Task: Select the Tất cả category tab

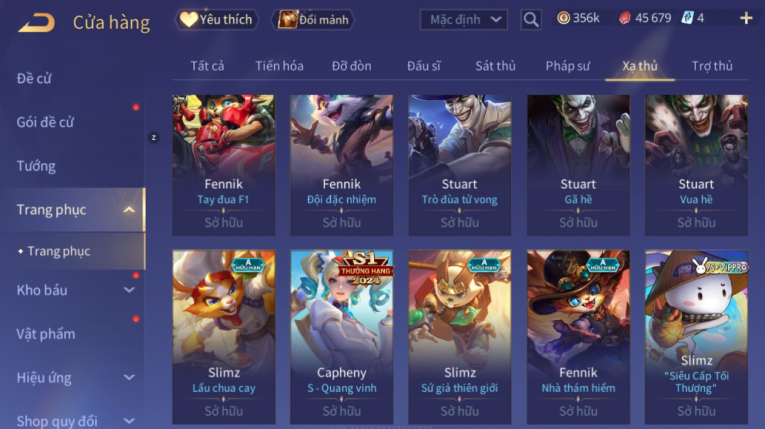Action: pyautogui.click(x=207, y=66)
